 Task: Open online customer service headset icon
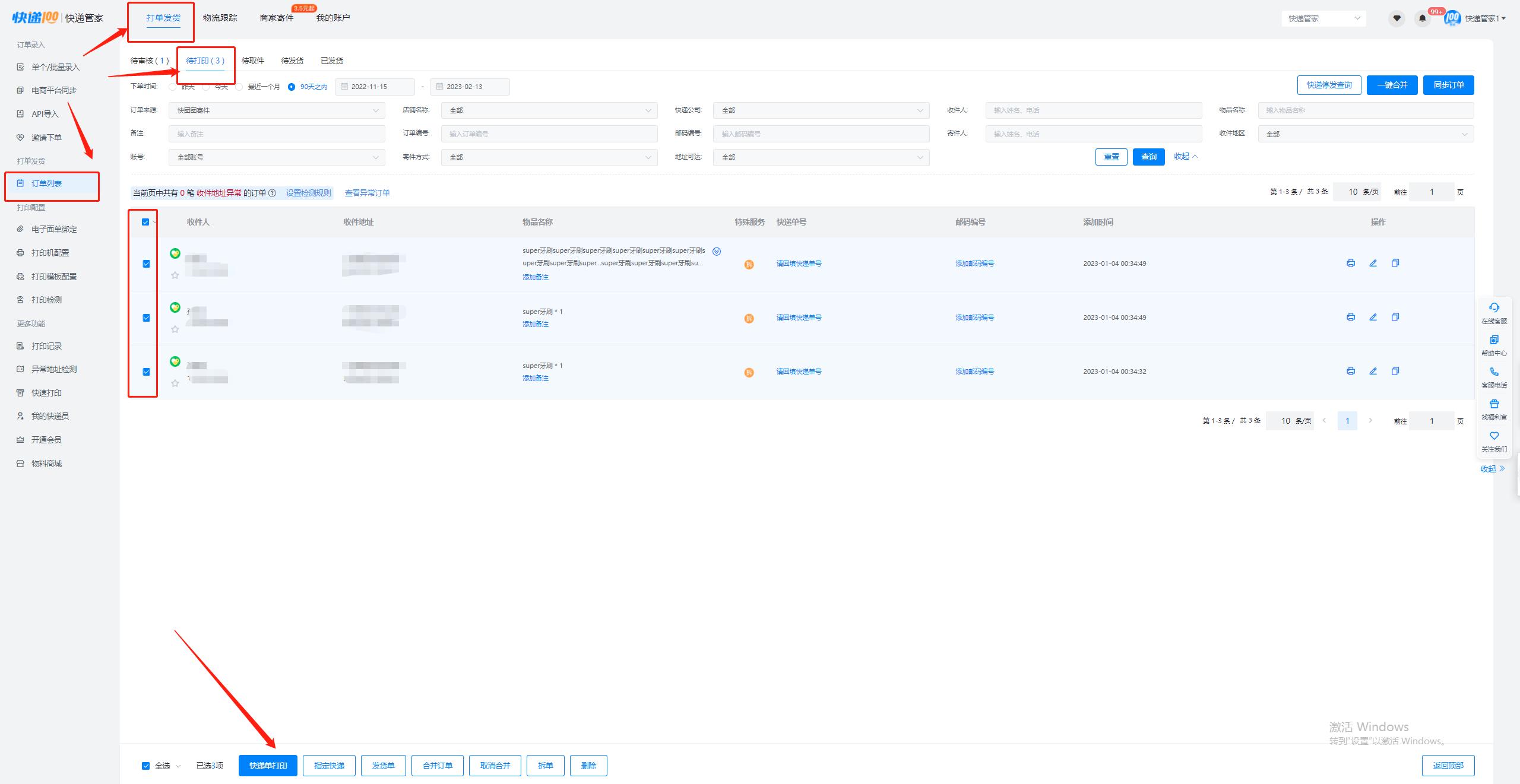1494,307
